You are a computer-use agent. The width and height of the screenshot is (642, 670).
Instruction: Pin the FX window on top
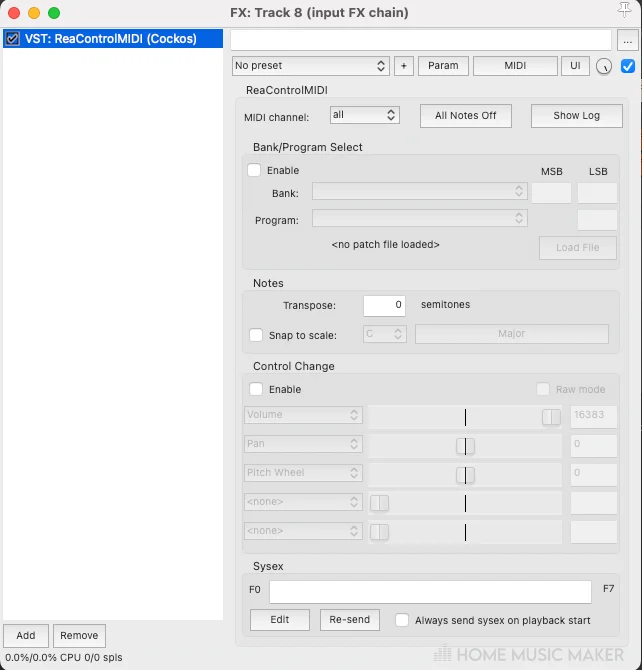coord(624,9)
